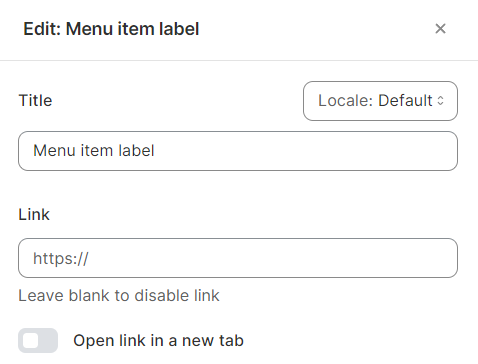This screenshot has height=364, width=478.
Task: Click the 'https://' placeholder text
Action: click(61, 258)
